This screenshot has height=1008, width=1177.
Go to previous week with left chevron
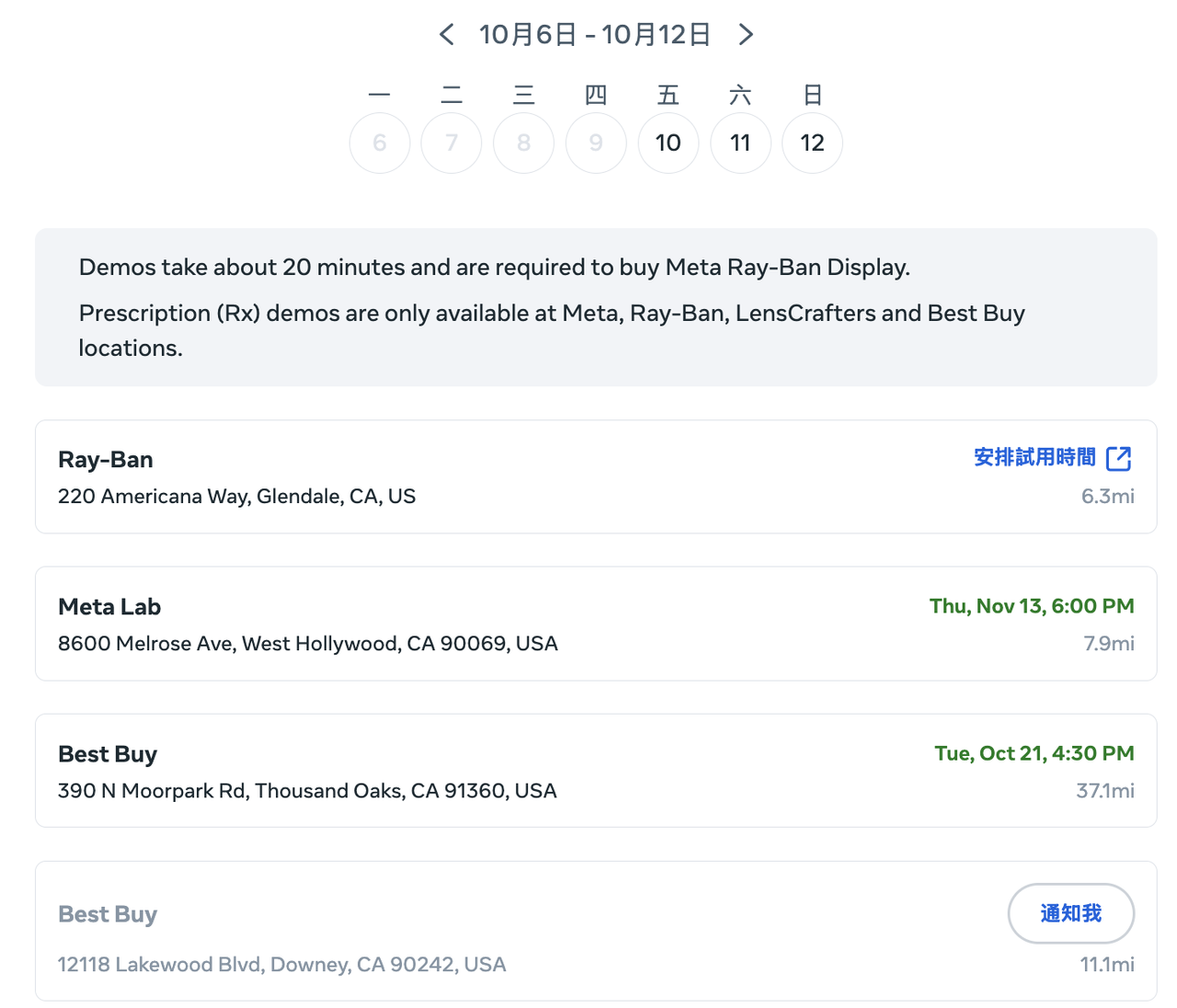(x=447, y=35)
